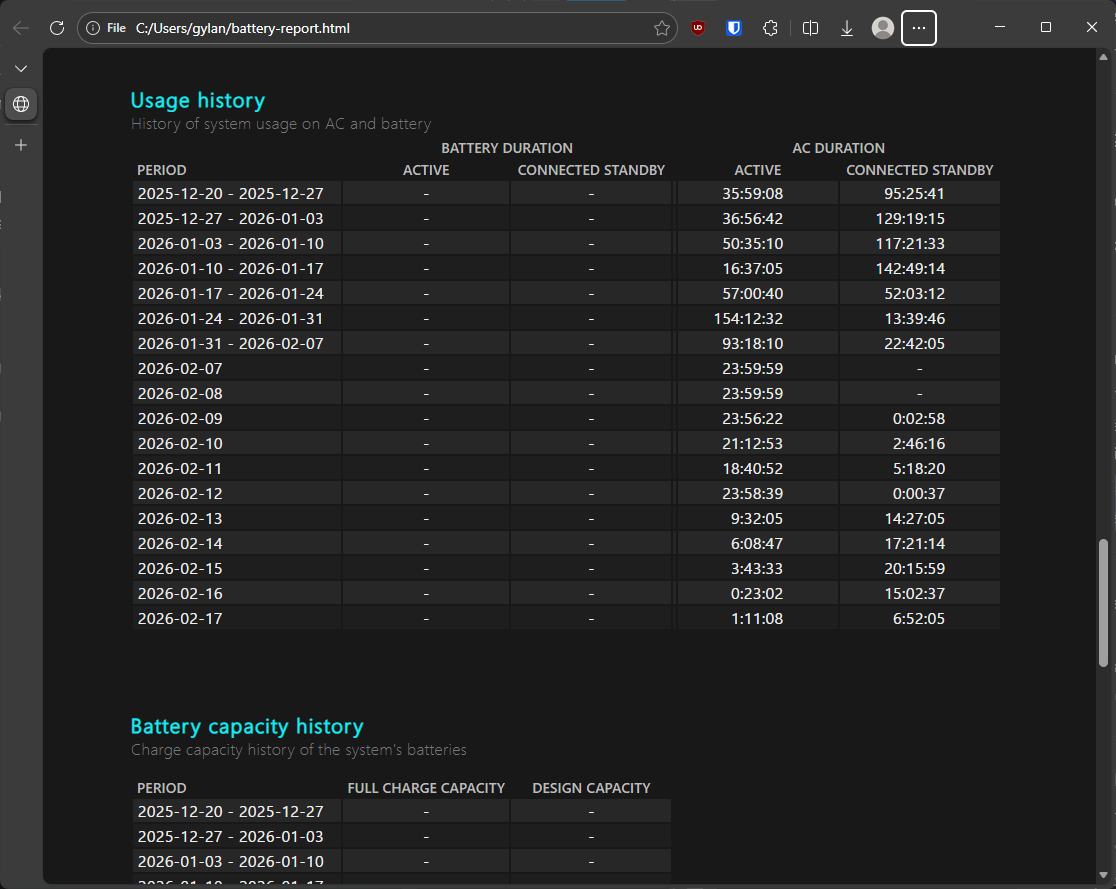Image resolution: width=1116 pixels, height=889 pixels.
Task: Open the Bitwarden extension icon
Action: tap(734, 28)
